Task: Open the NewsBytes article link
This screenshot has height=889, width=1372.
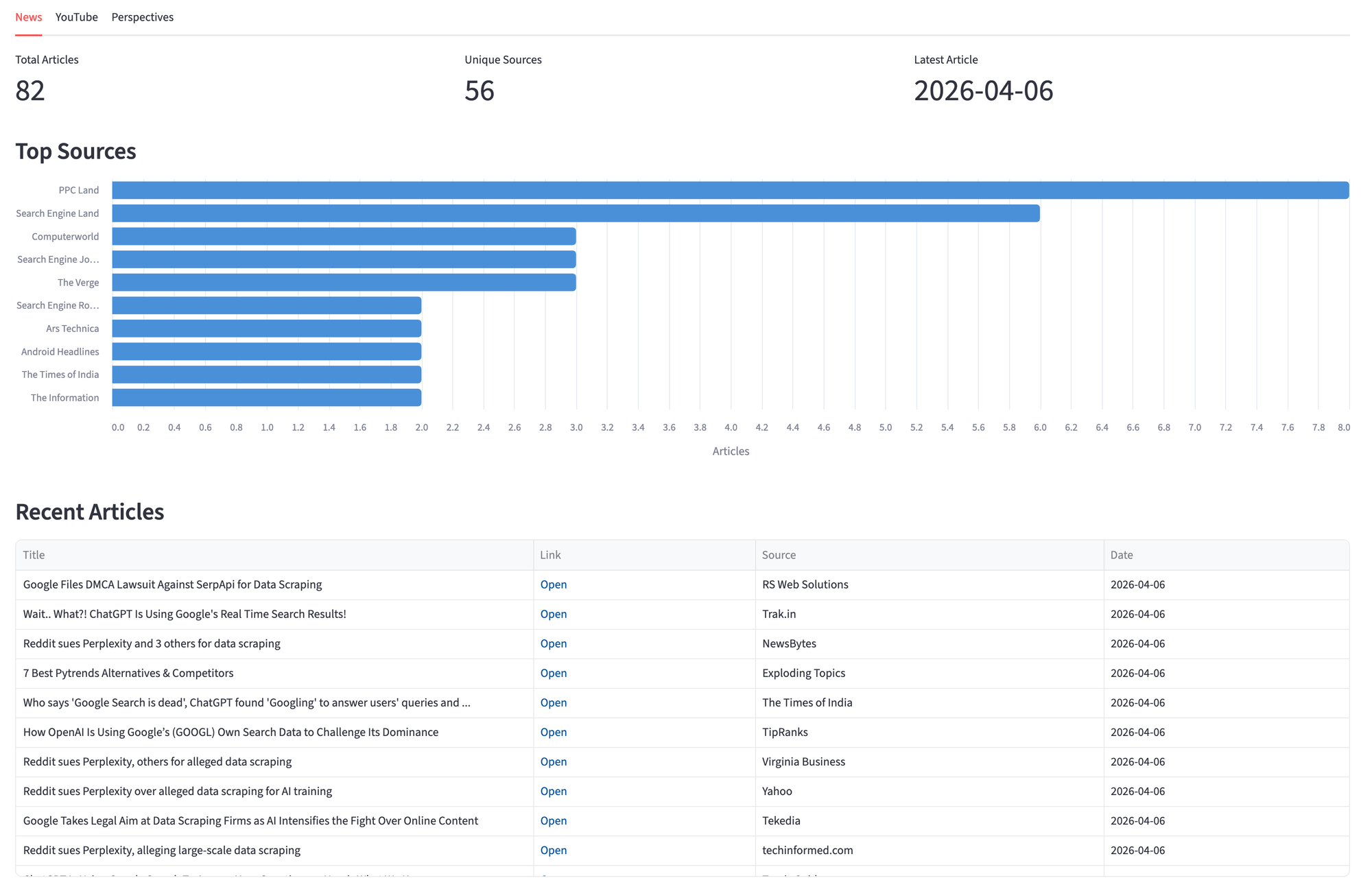Action: click(553, 643)
